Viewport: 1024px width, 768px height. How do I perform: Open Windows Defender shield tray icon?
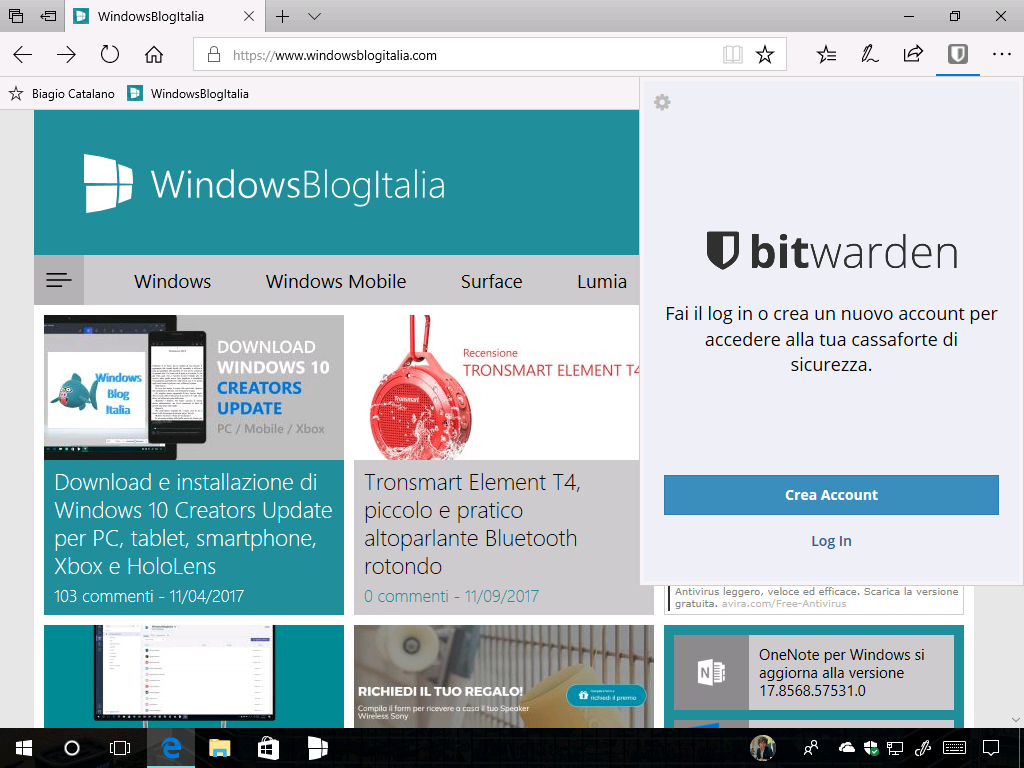tap(871, 748)
